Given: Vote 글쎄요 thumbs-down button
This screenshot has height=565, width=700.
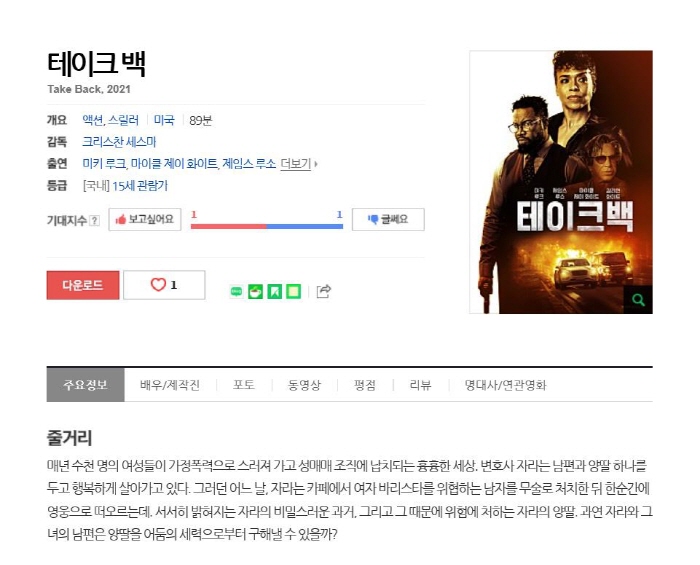Looking at the screenshot, I should pos(388,219).
